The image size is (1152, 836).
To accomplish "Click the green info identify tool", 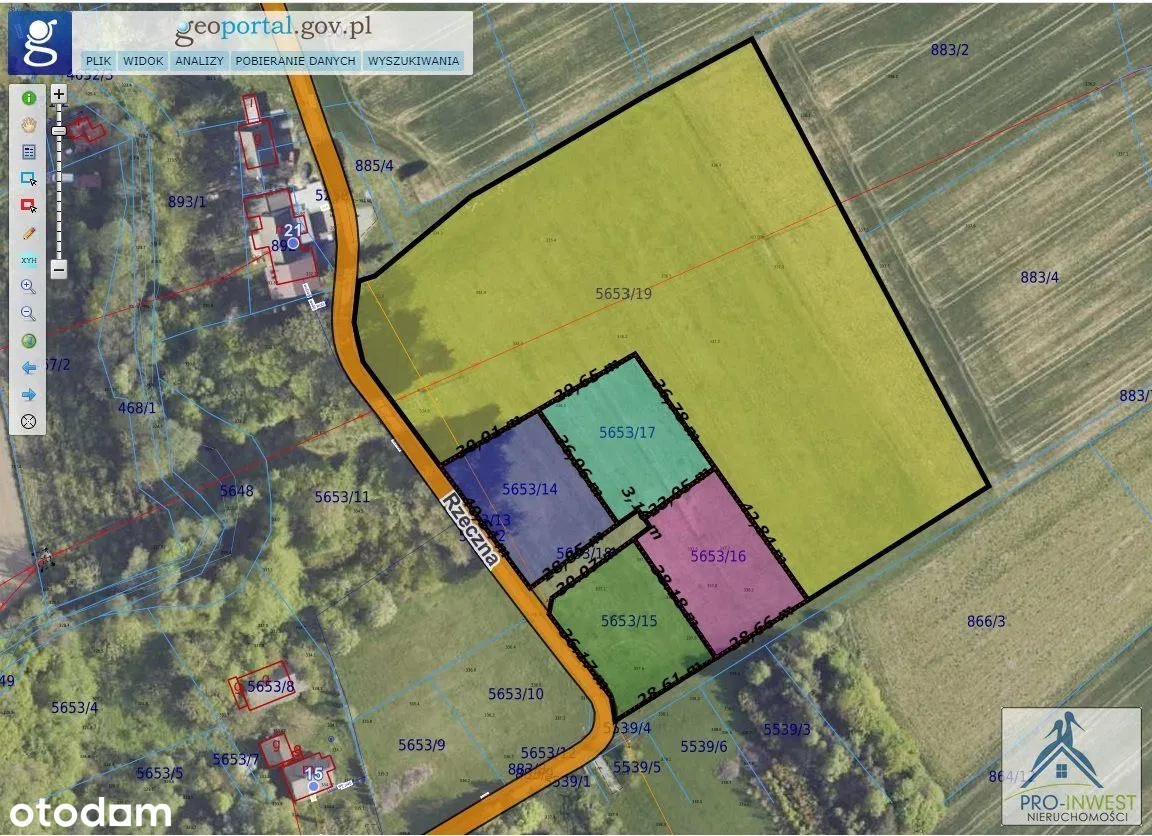I will 28,98.
